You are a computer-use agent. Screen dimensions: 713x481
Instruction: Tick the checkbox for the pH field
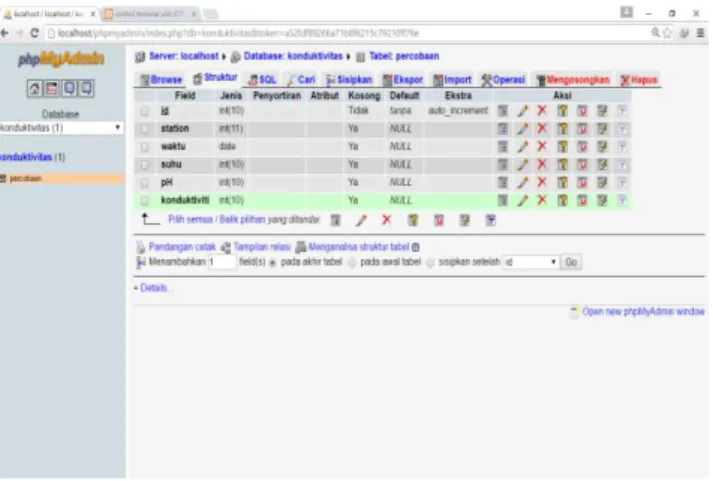(x=145, y=183)
